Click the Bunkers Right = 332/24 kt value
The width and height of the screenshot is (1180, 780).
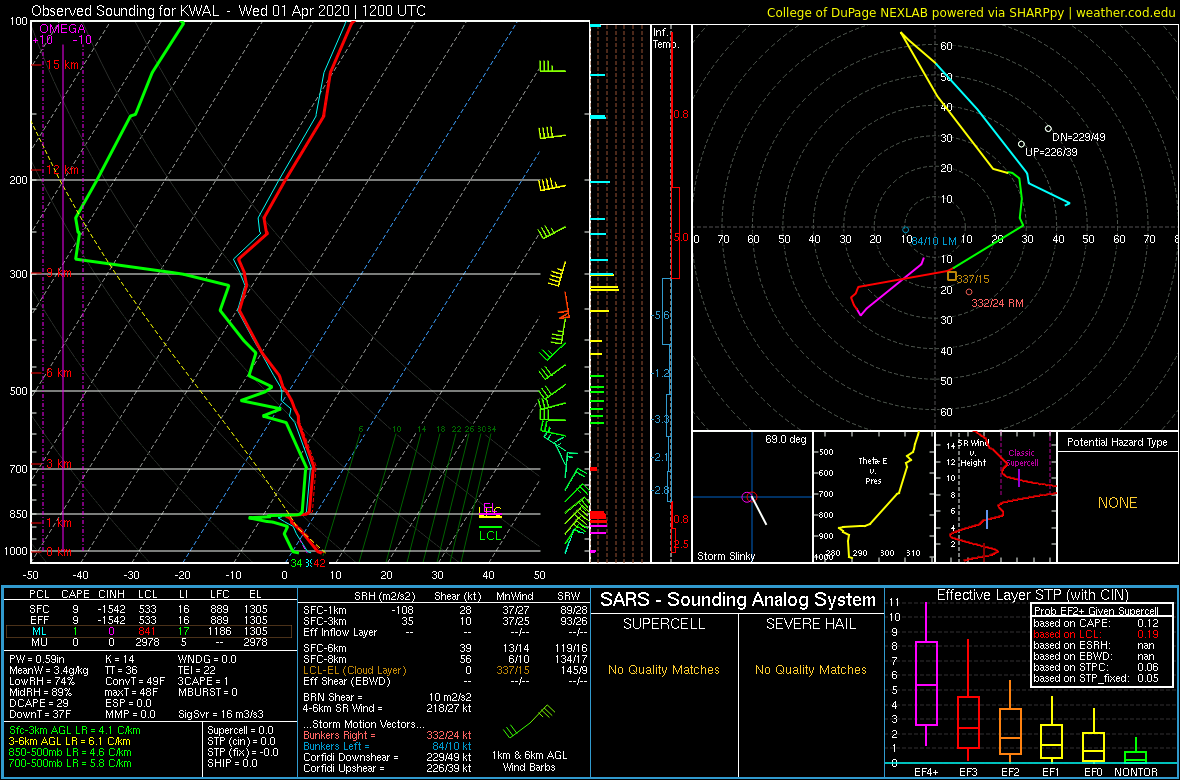(447, 736)
